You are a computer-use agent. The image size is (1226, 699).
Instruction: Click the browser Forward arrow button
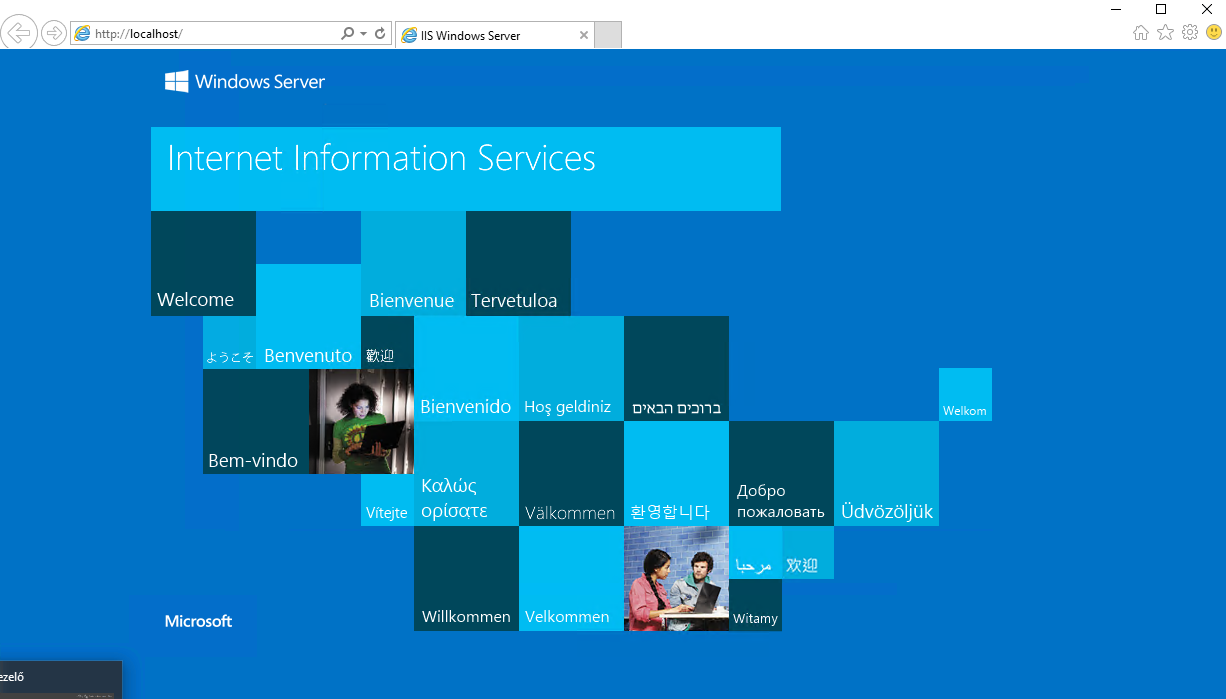(x=54, y=33)
